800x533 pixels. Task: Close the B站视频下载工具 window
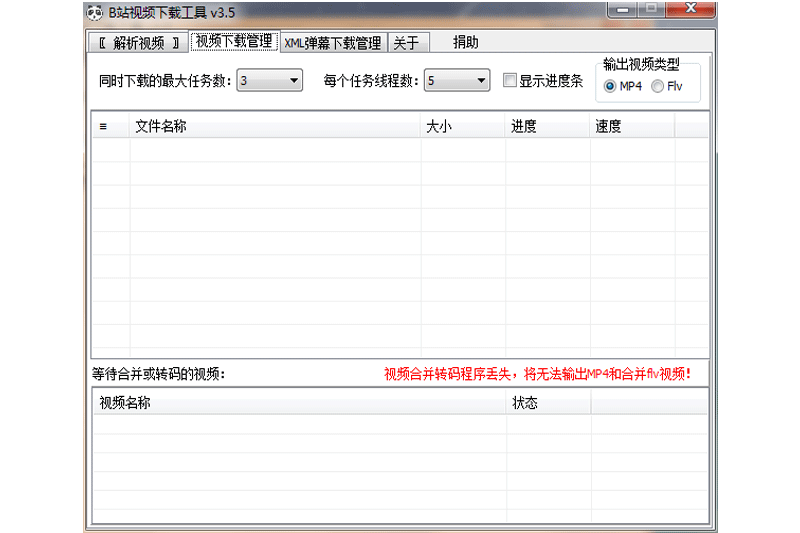pos(690,9)
